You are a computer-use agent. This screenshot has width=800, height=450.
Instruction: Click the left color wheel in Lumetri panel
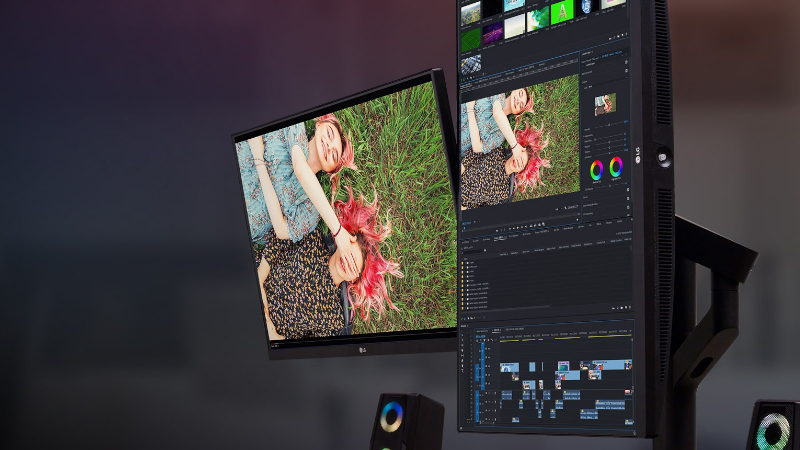coord(597,169)
